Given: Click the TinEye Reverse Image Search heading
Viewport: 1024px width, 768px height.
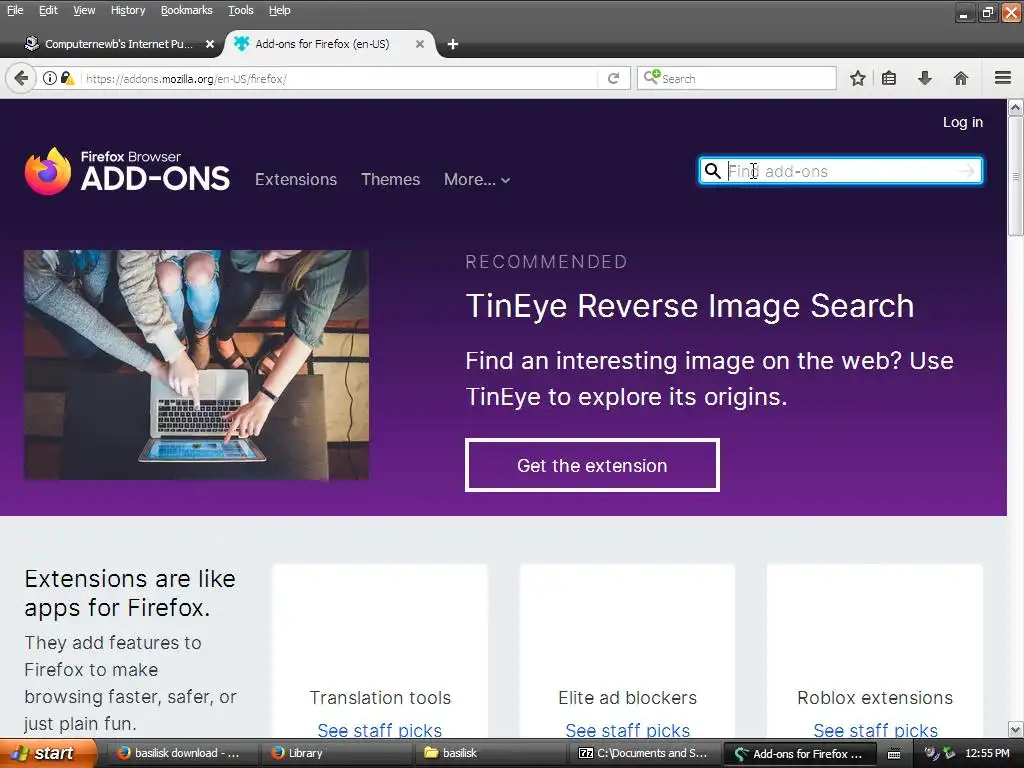Looking at the screenshot, I should coord(690,306).
